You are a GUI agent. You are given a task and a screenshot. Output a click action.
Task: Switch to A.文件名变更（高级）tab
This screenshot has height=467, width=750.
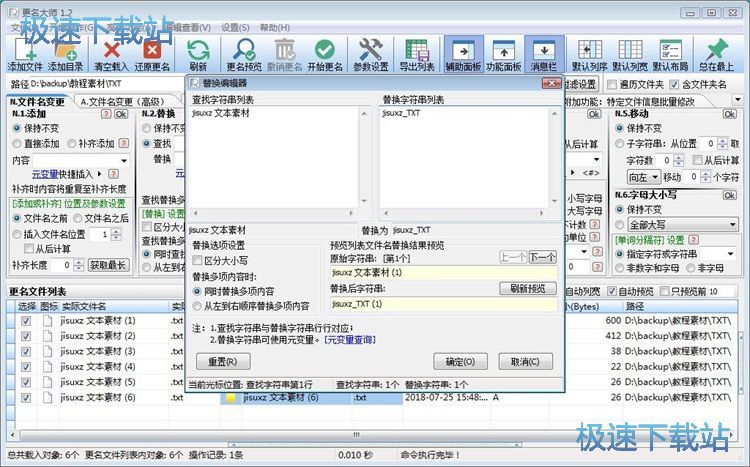click(123, 101)
